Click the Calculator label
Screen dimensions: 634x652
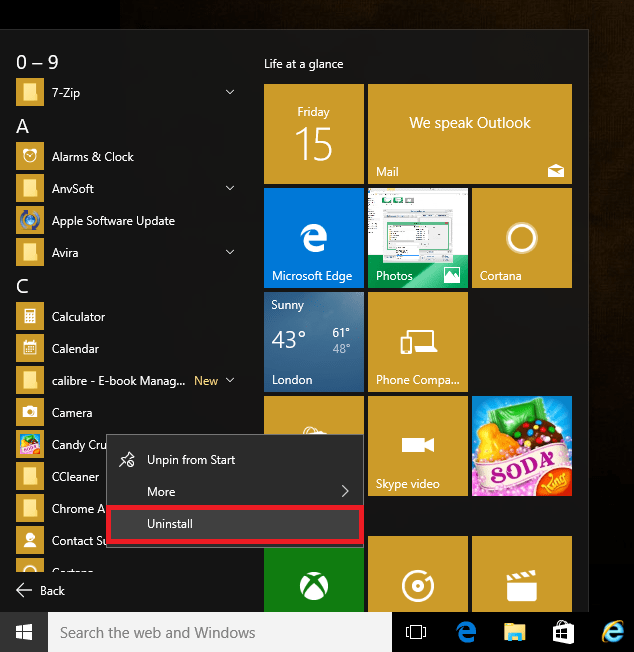(78, 317)
